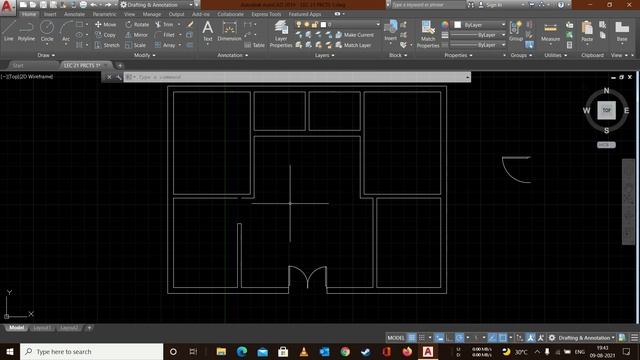Toggle drawing grid display in status bar

[412, 338]
